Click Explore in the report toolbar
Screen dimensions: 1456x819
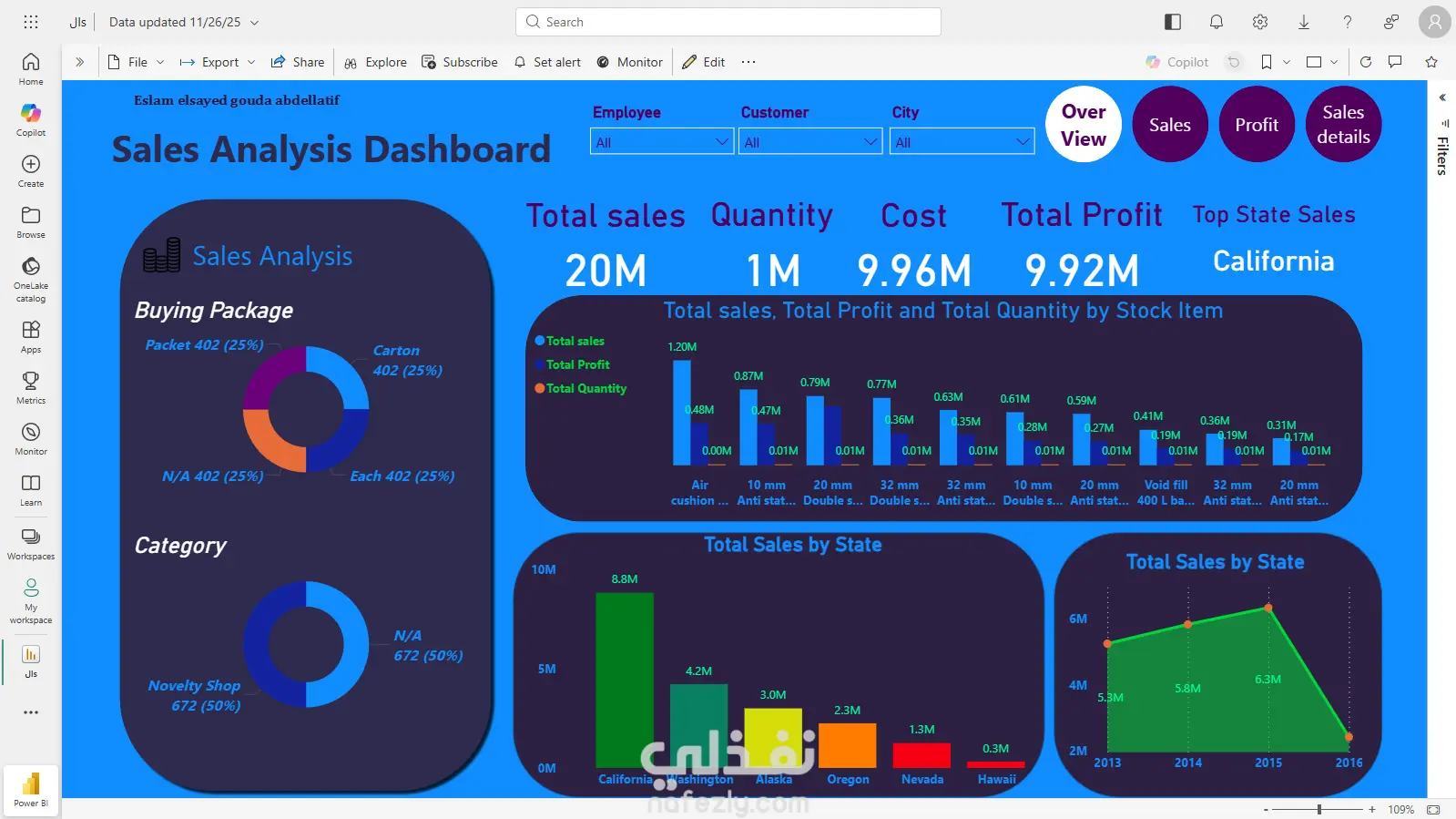[x=375, y=62]
